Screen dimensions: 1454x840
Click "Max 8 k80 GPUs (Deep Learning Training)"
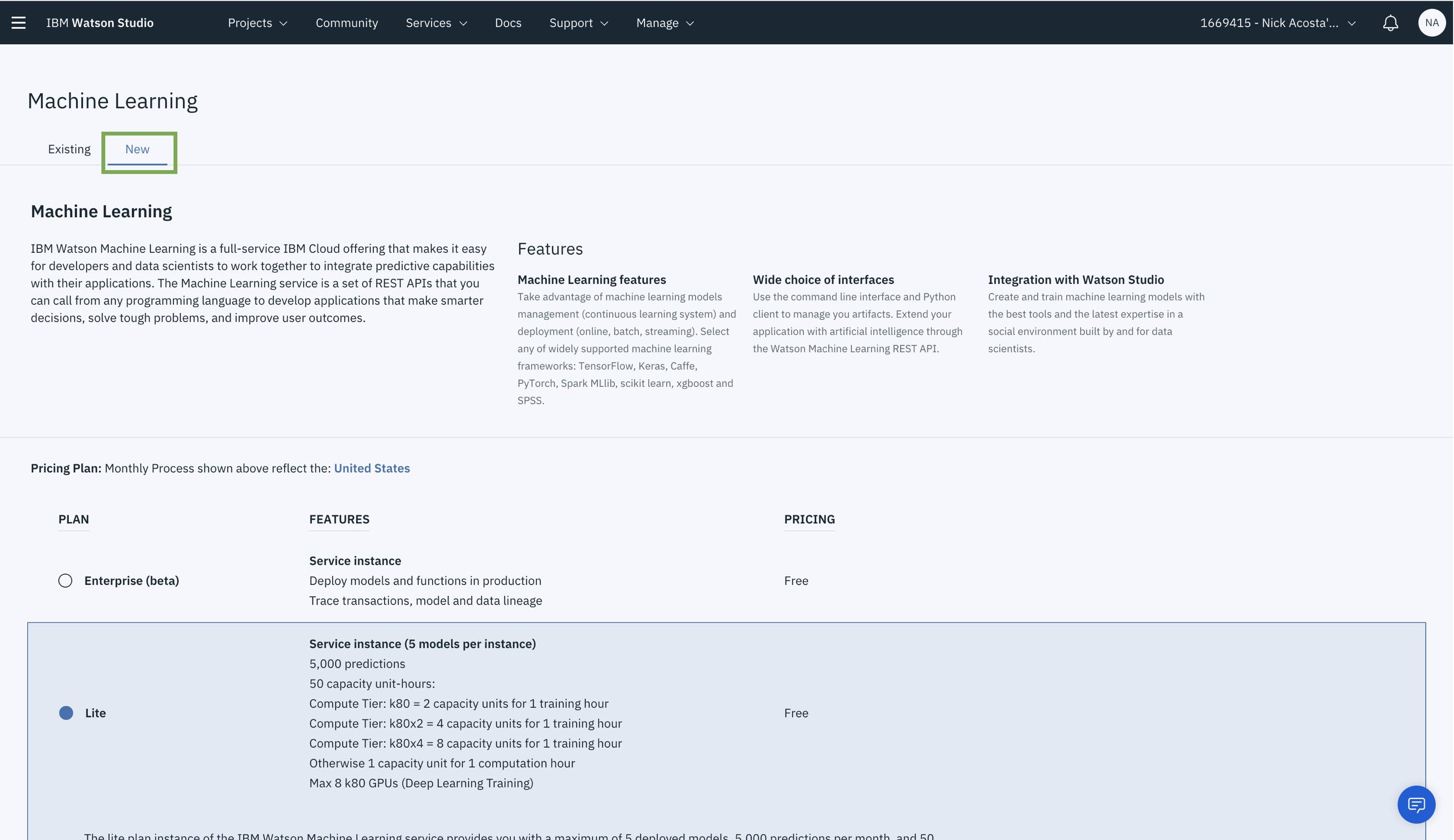(x=421, y=783)
